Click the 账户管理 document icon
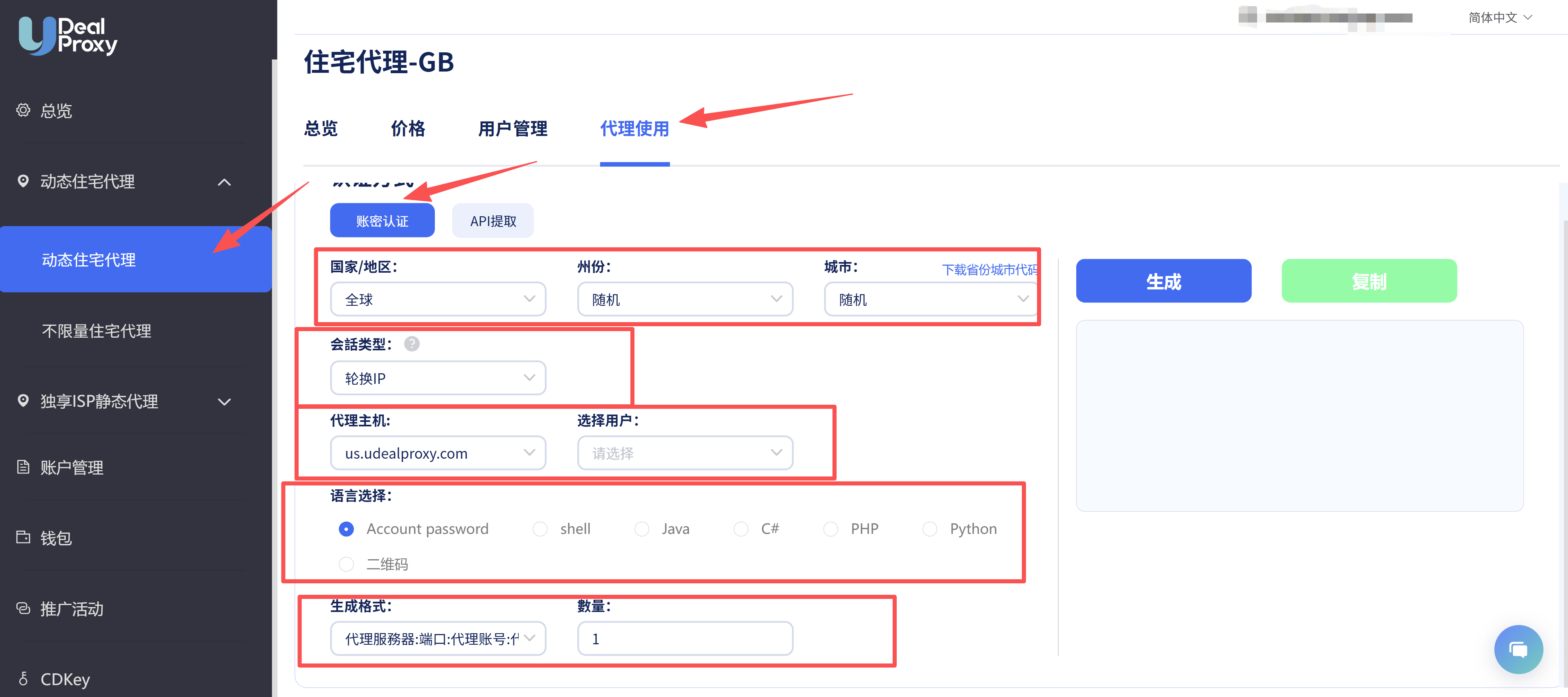Image resolution: width=1568 pixels, height=697 pixels. pyautogui.click(x=23, y=467)
